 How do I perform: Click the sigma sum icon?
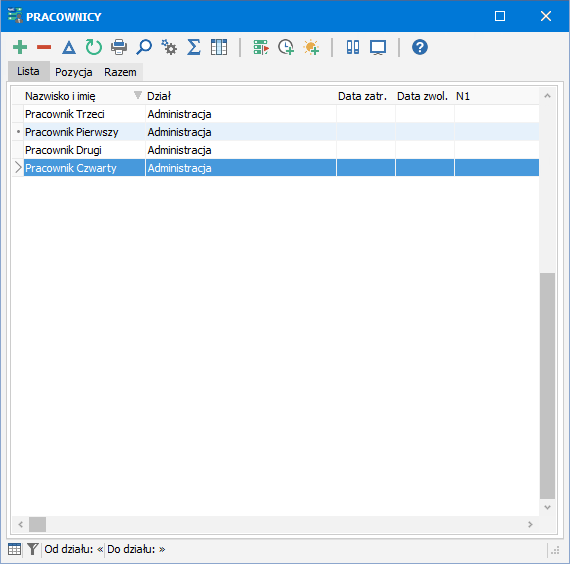(x=194, y=47)
